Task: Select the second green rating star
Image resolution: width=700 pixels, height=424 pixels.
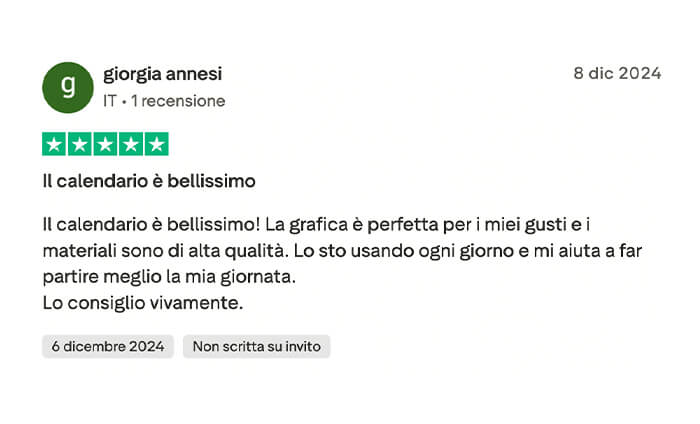Action: tap(79, 144)
